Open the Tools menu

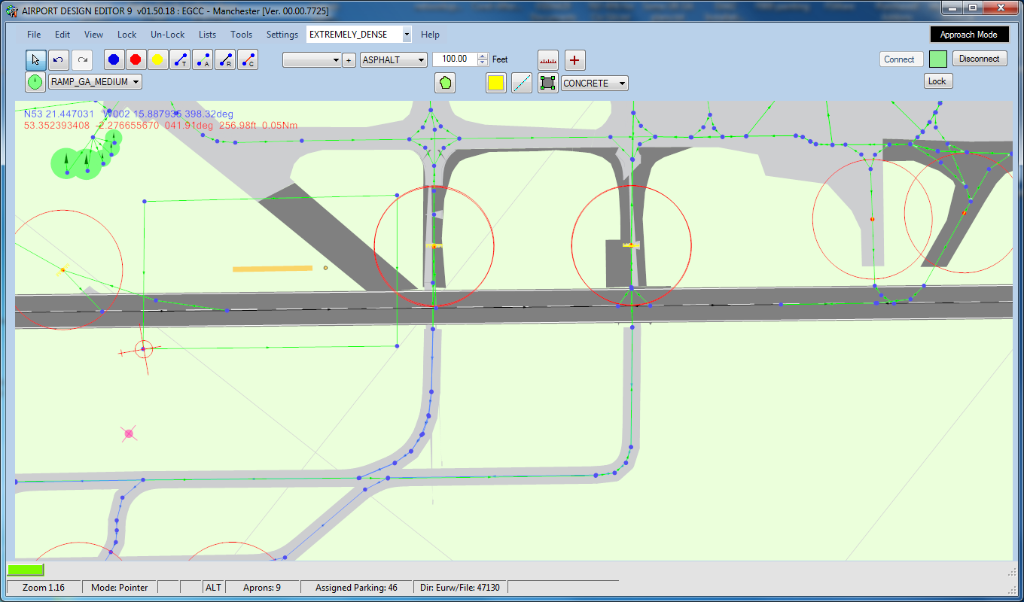tap(241, 35)
